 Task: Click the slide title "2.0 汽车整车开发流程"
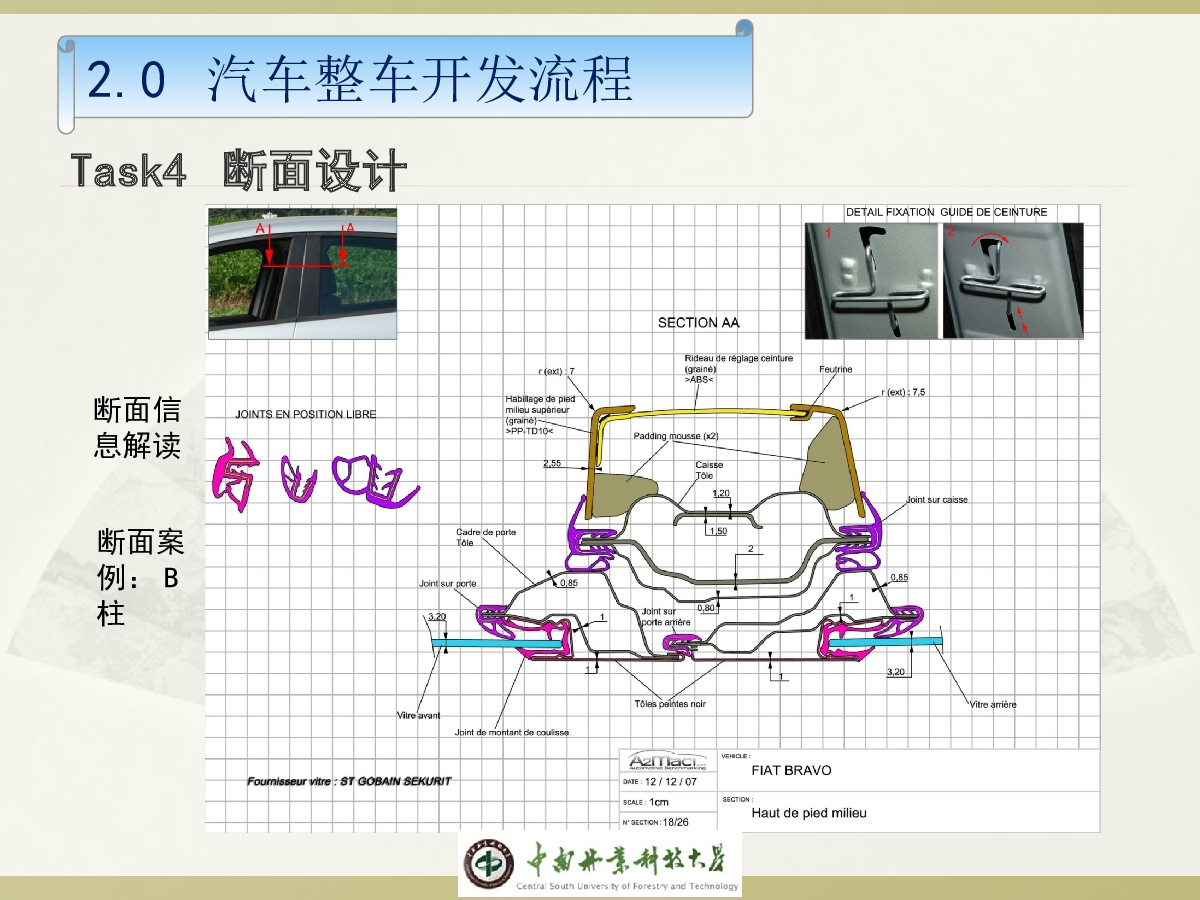point(360,81)
